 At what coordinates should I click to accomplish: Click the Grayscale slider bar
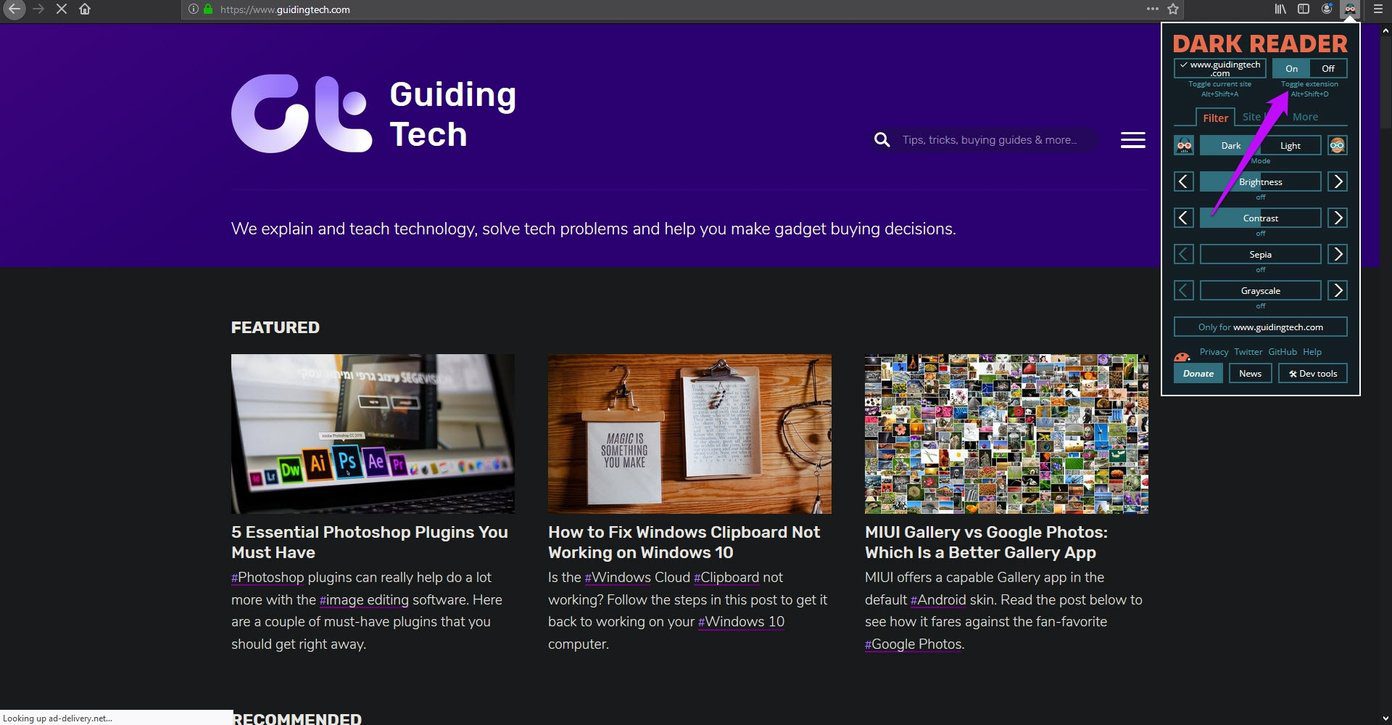tap(1260, 290)
